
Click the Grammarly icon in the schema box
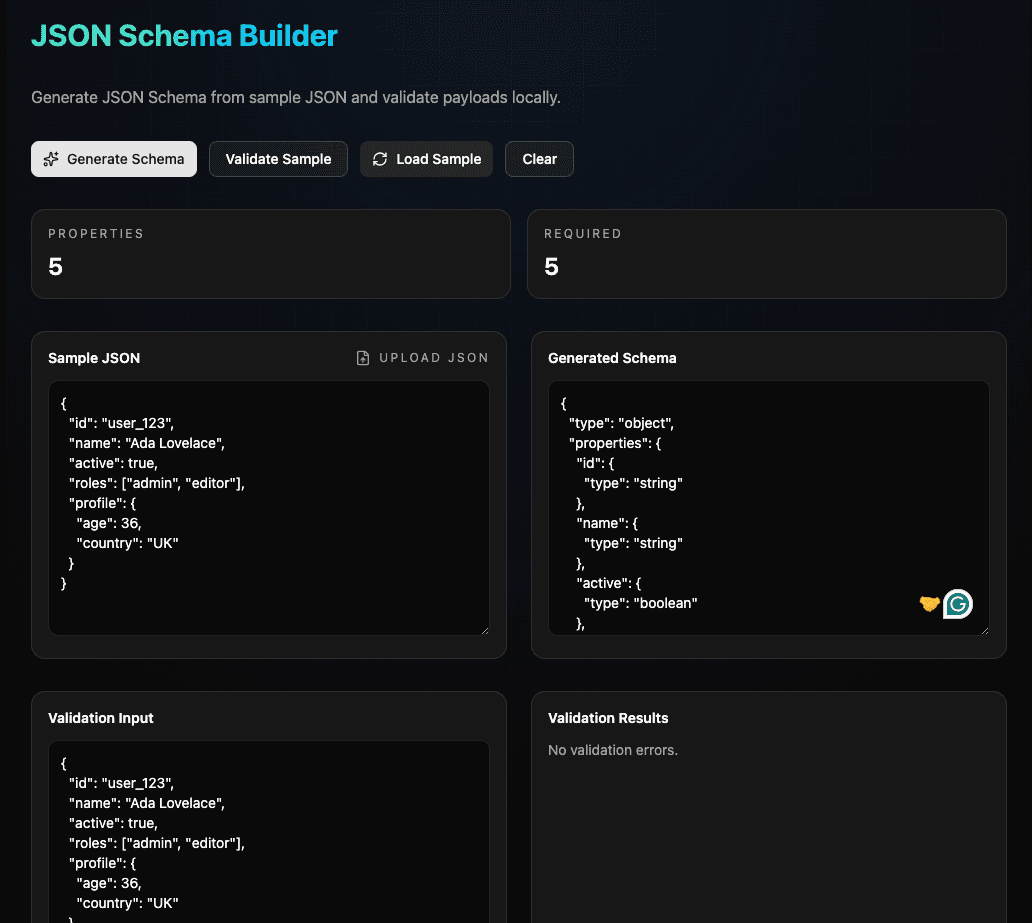957,604
